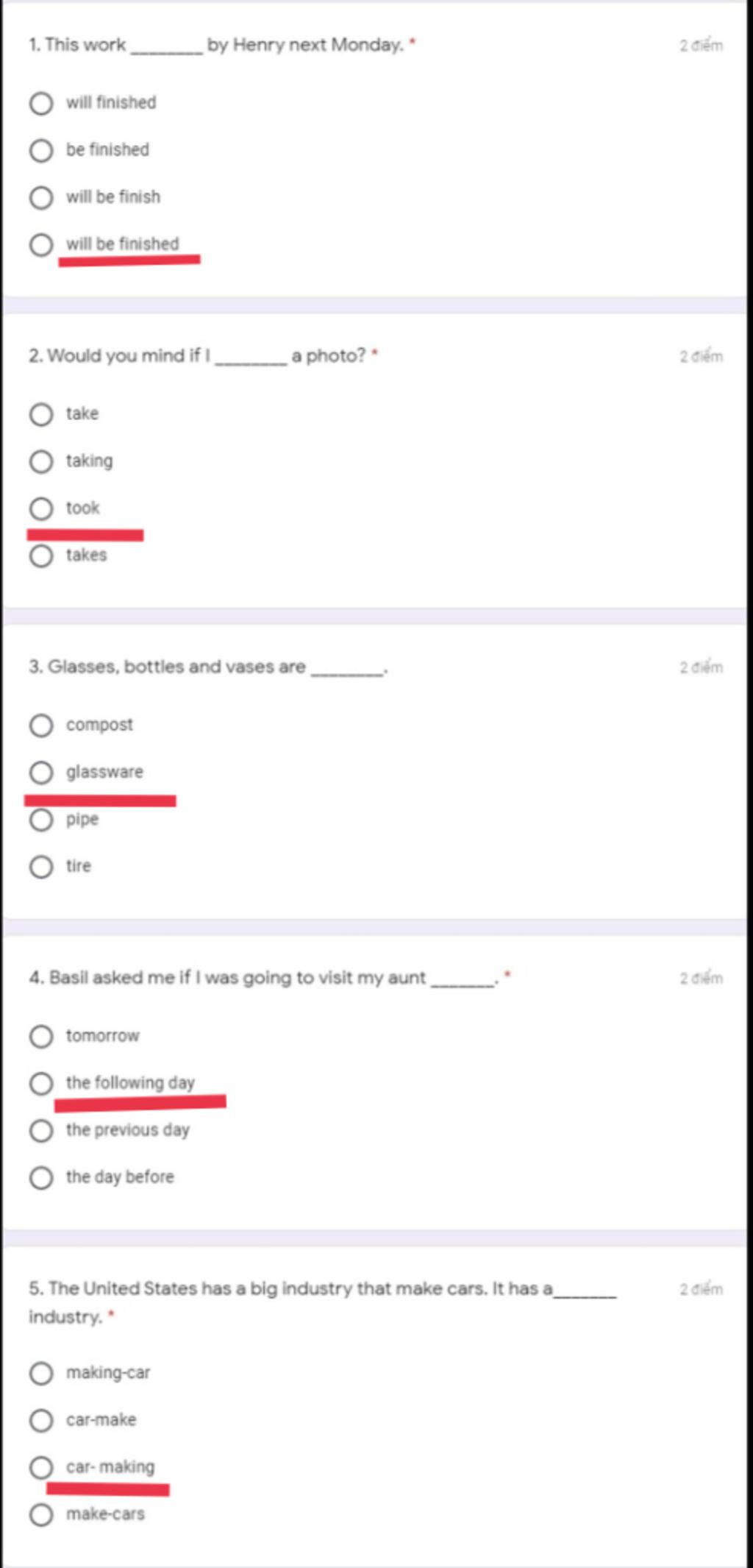Select the 'will finished' radio option
This screenshot has width=753, height=1568.
41,104
